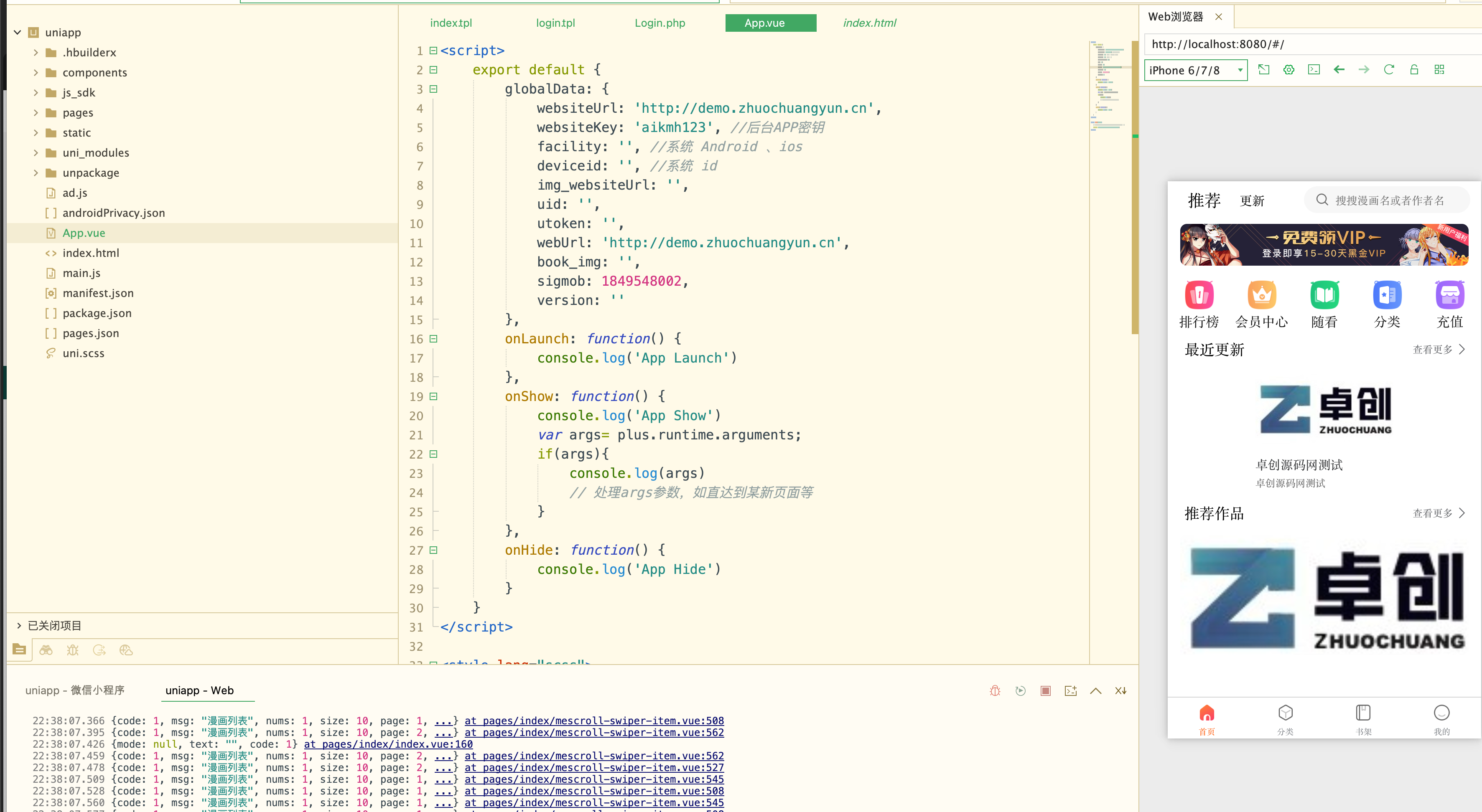The image size is (1482, 812).
Task: Fold the globalData block at line 3
Action: 433,89
